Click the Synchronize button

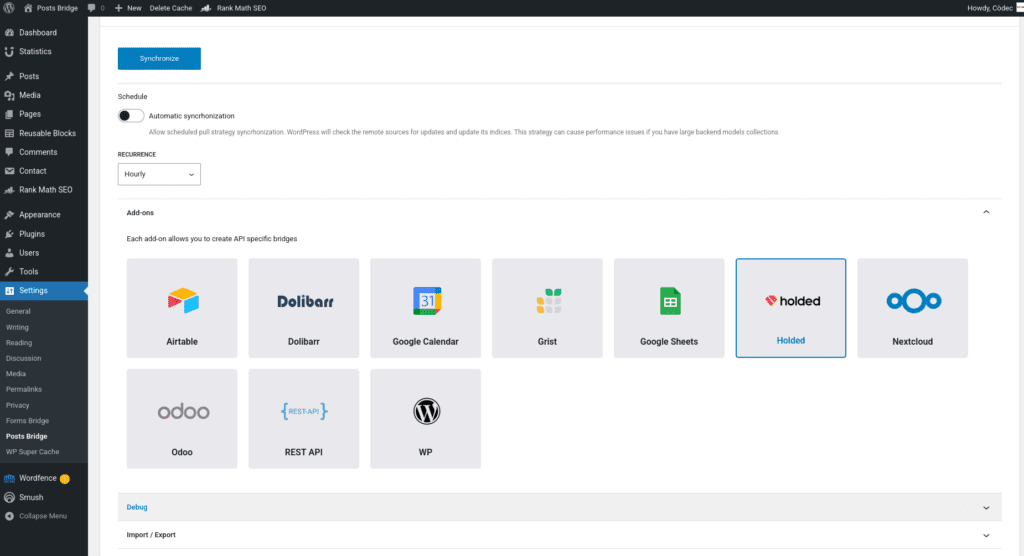(x=159, y=59)
